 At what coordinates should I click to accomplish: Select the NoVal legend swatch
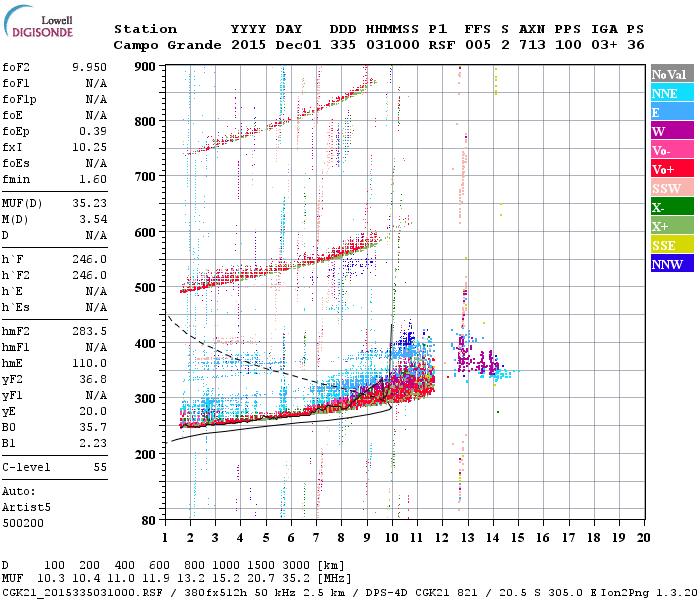click(x=672, y=74)
